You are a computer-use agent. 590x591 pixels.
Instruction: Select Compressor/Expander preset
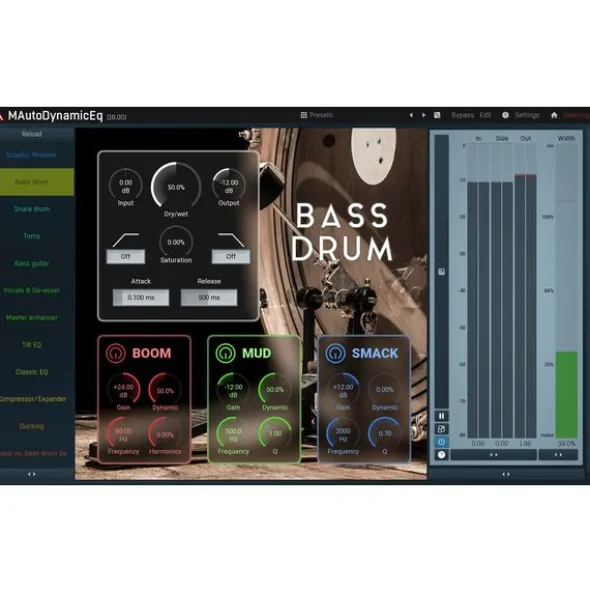tap(32, 399)
